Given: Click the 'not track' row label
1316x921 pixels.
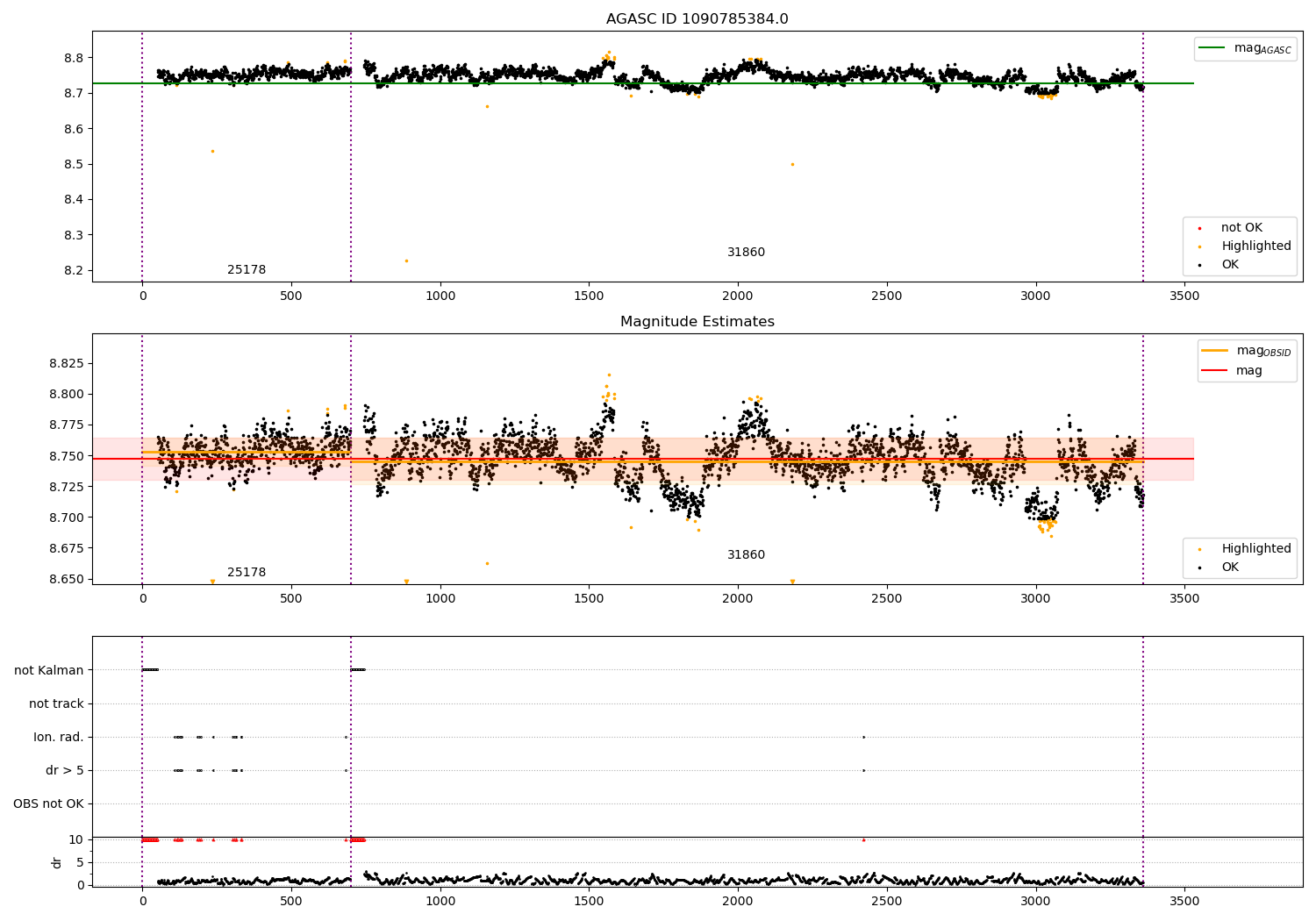Looking at the screenshot, I should click(56, 703).
